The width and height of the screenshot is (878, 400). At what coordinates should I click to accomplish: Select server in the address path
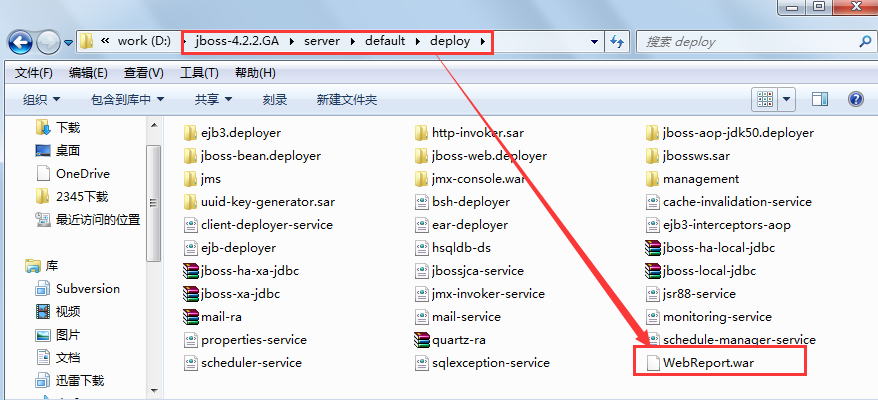(x=323, y=41)
